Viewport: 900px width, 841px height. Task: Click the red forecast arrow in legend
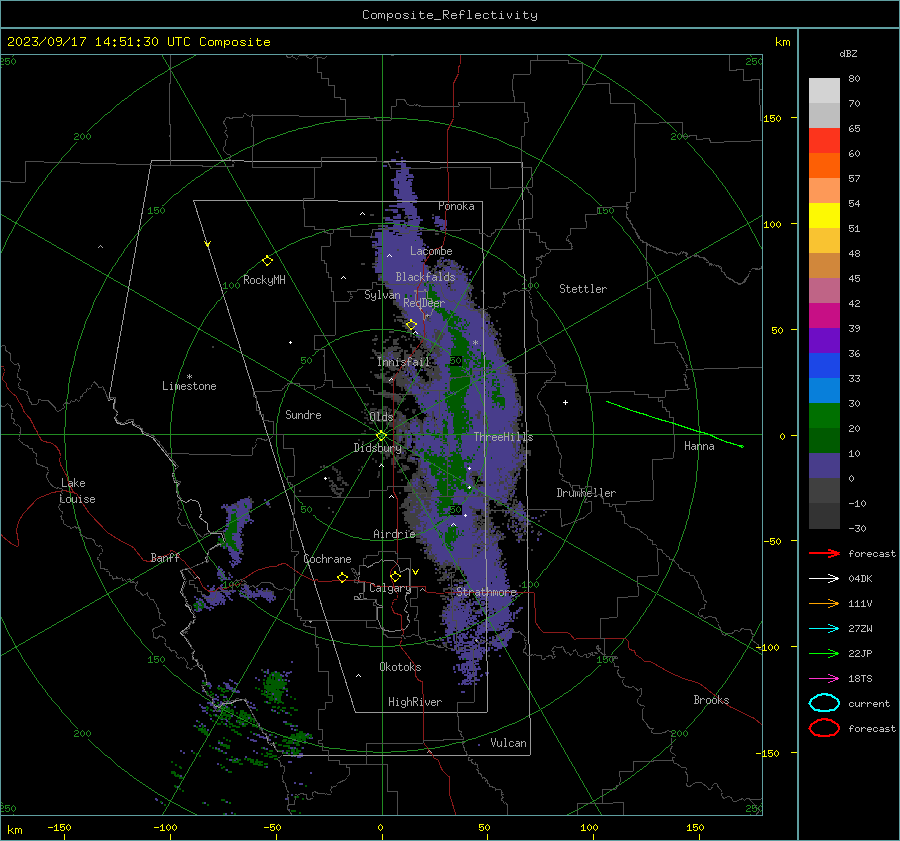coord(824,553)
